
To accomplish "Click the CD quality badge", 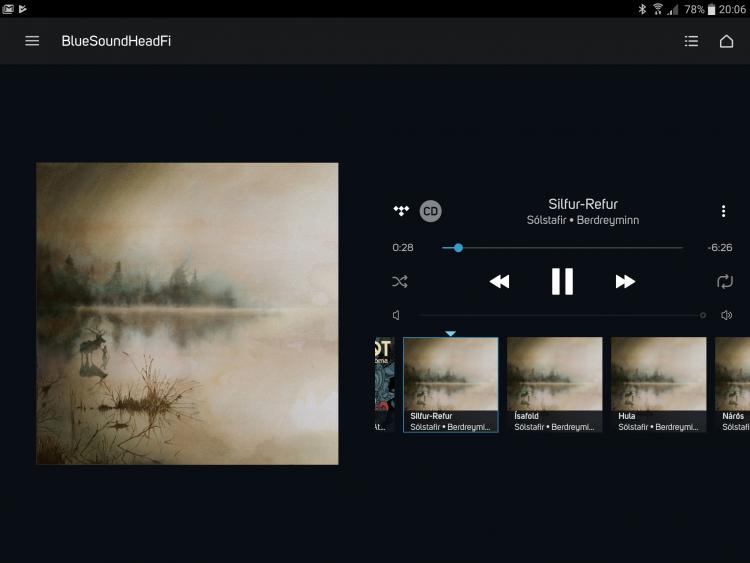I will pyautogui.click(x=430, y=211).
